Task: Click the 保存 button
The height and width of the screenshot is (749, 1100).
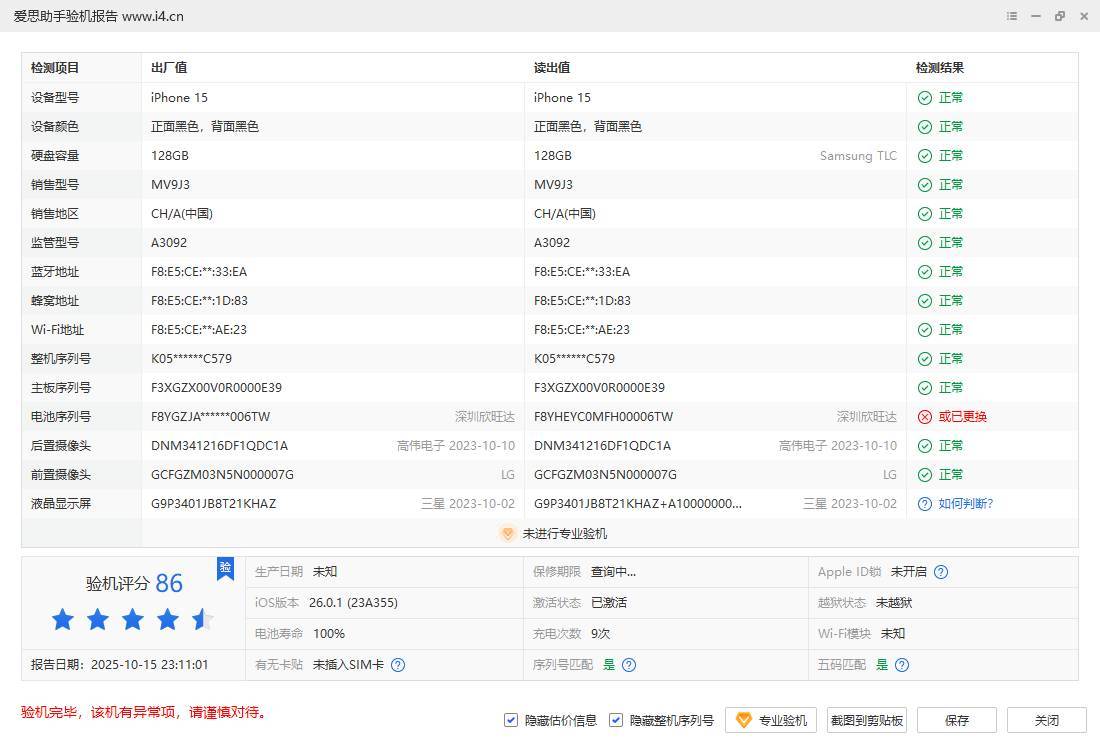Action: coord(957,720)
